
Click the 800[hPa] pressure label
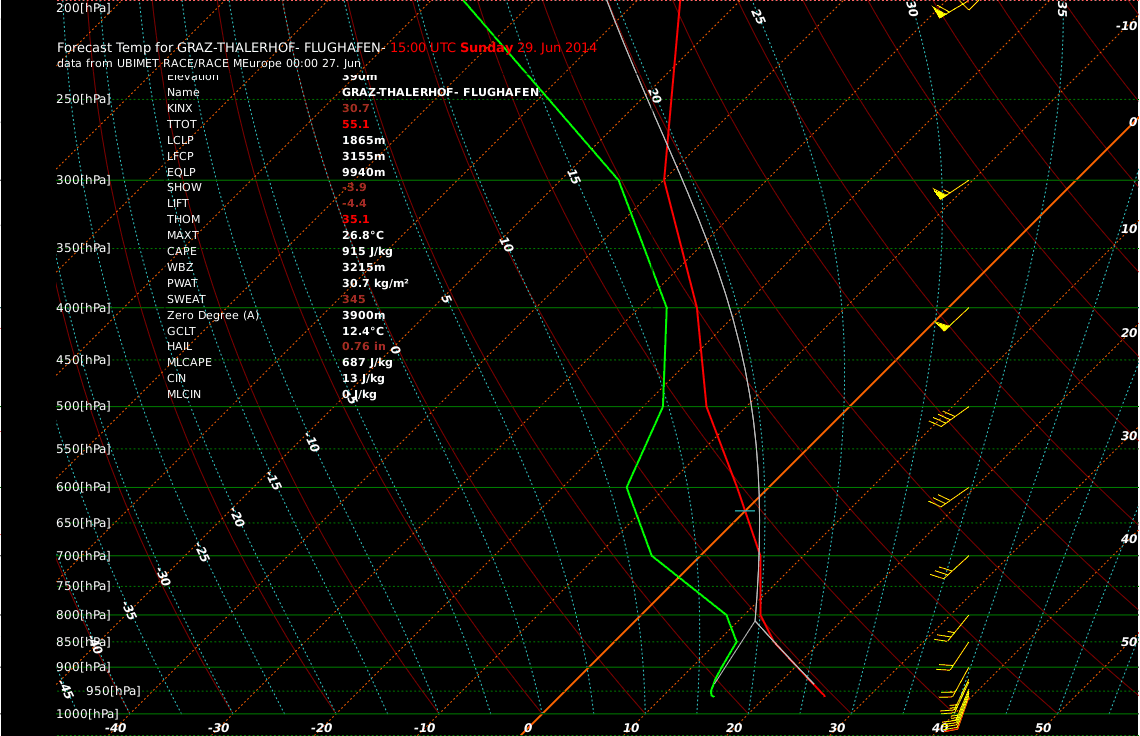coord(84,615)
